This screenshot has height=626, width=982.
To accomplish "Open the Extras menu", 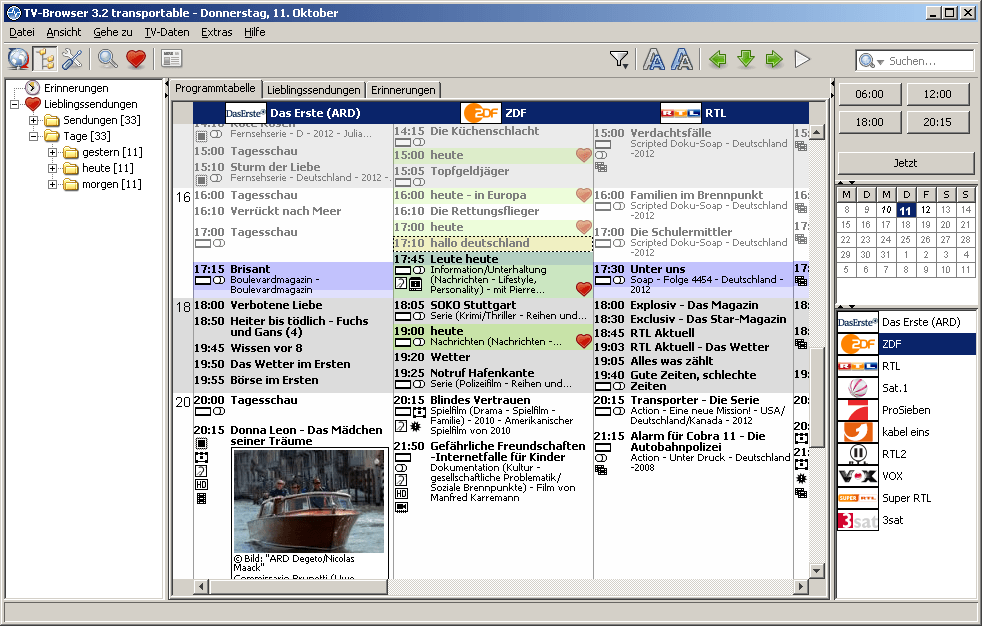I will point(217,32).
